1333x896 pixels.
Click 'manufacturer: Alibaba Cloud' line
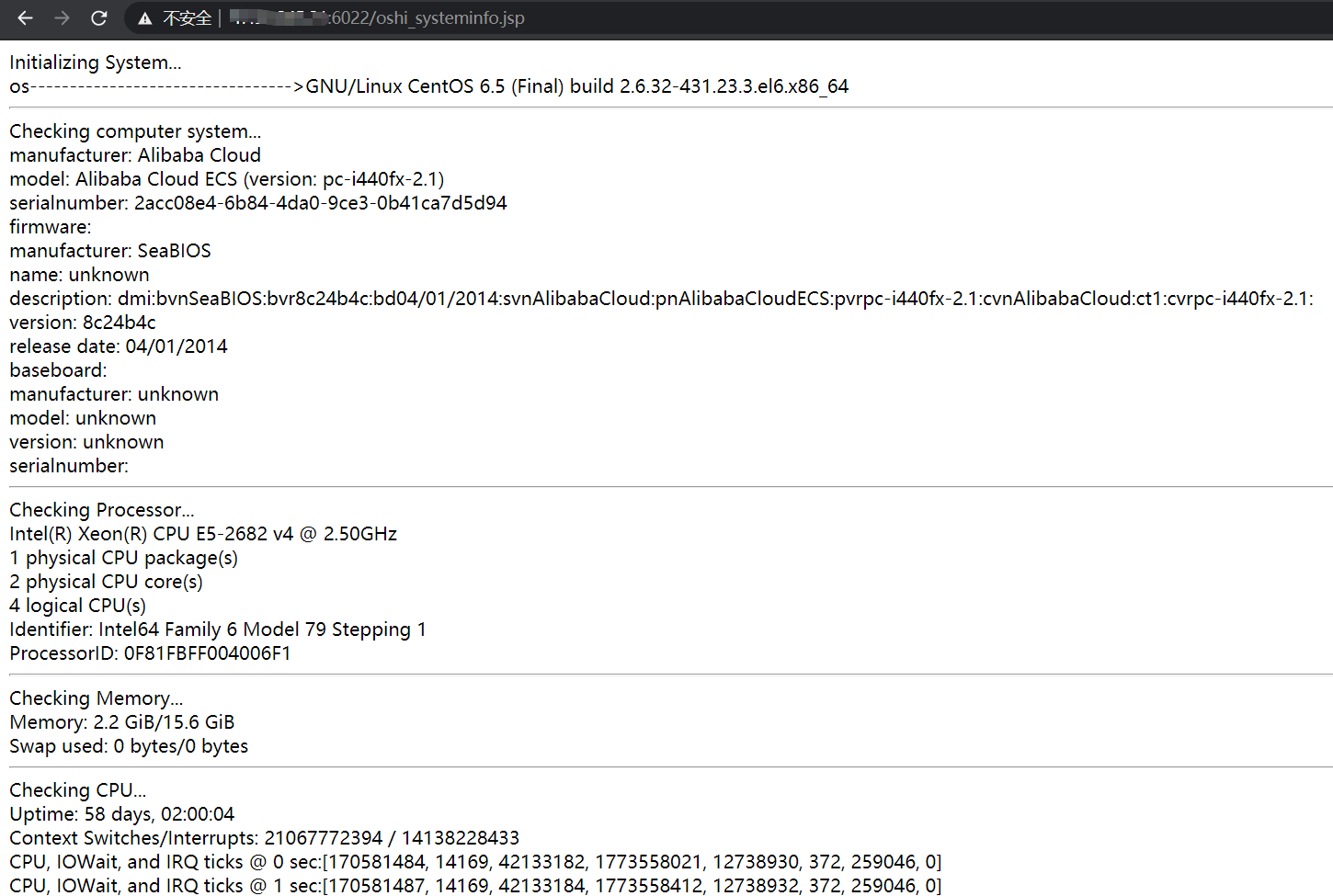[135, 155]
